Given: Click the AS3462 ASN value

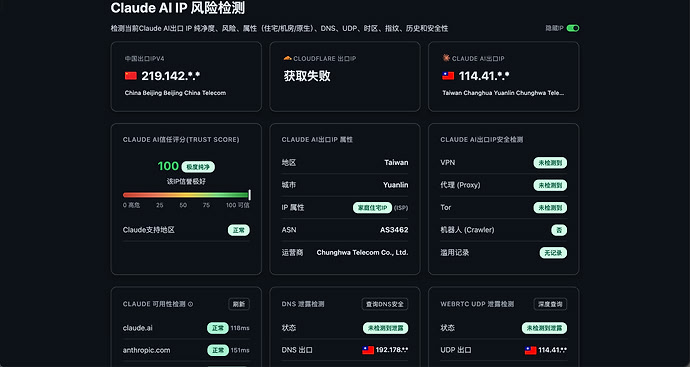Looking at the screenshot, I should coord(394,230).
